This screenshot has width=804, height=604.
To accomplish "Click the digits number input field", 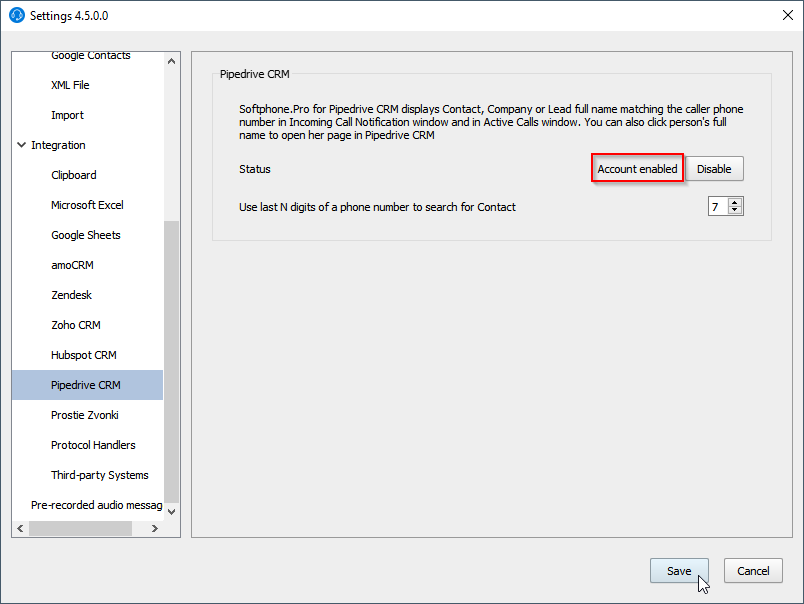I will 717,207.
